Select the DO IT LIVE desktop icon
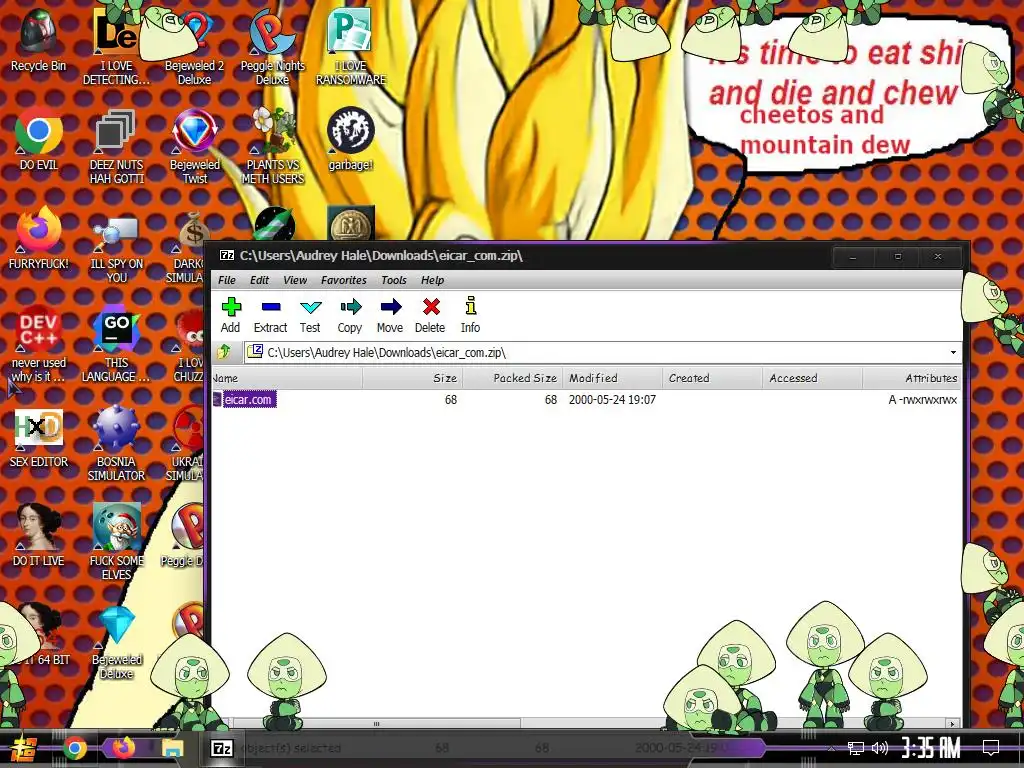Image resolution: width=1024 pixels, height=768 pixels. [39, 536]
